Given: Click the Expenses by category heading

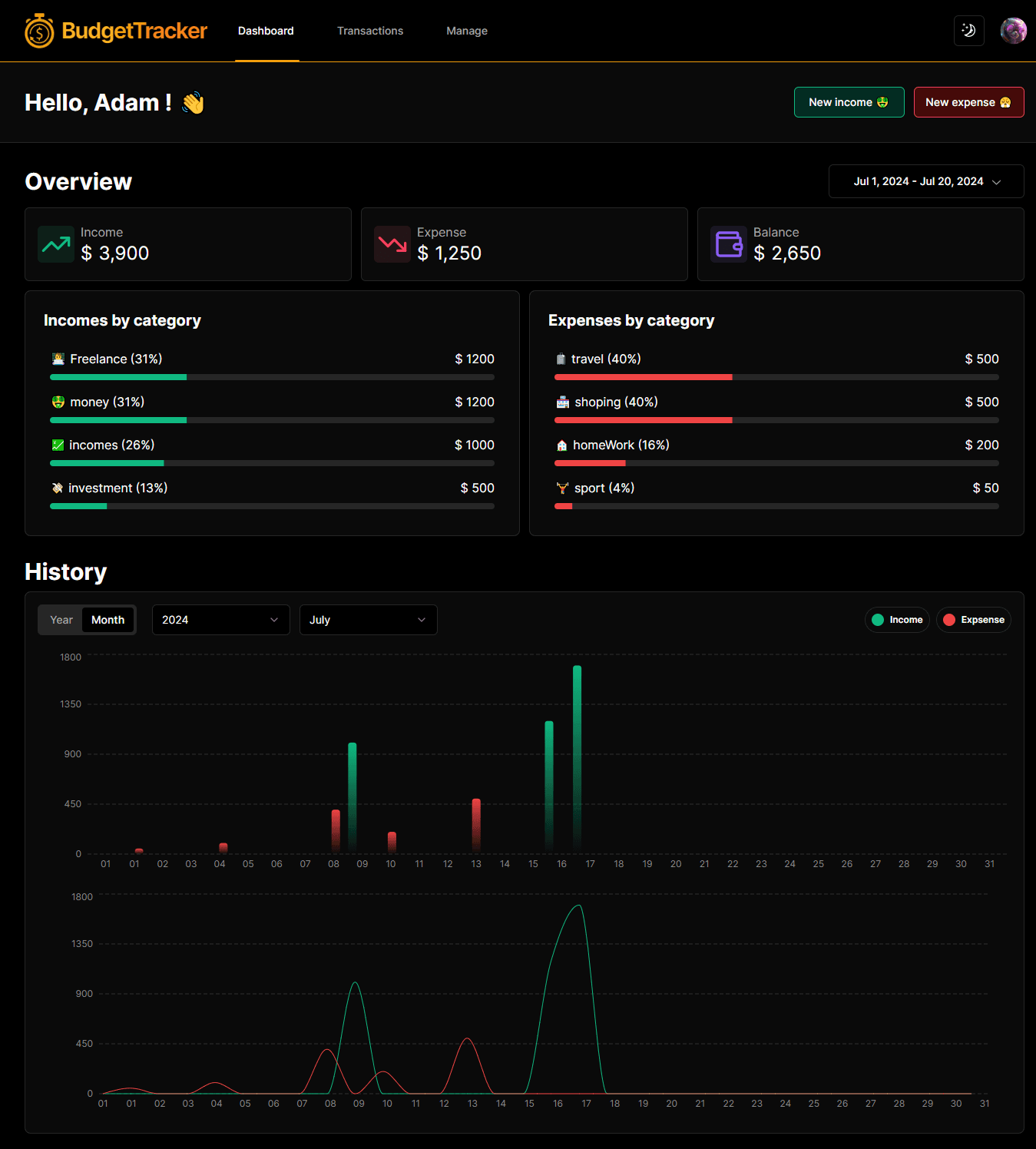Looking at the screenshot, I should [631, 320].
